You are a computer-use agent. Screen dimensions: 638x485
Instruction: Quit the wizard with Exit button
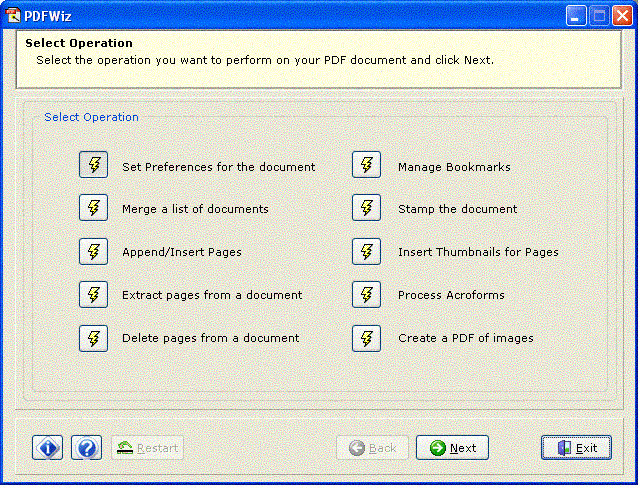[576, 448]
